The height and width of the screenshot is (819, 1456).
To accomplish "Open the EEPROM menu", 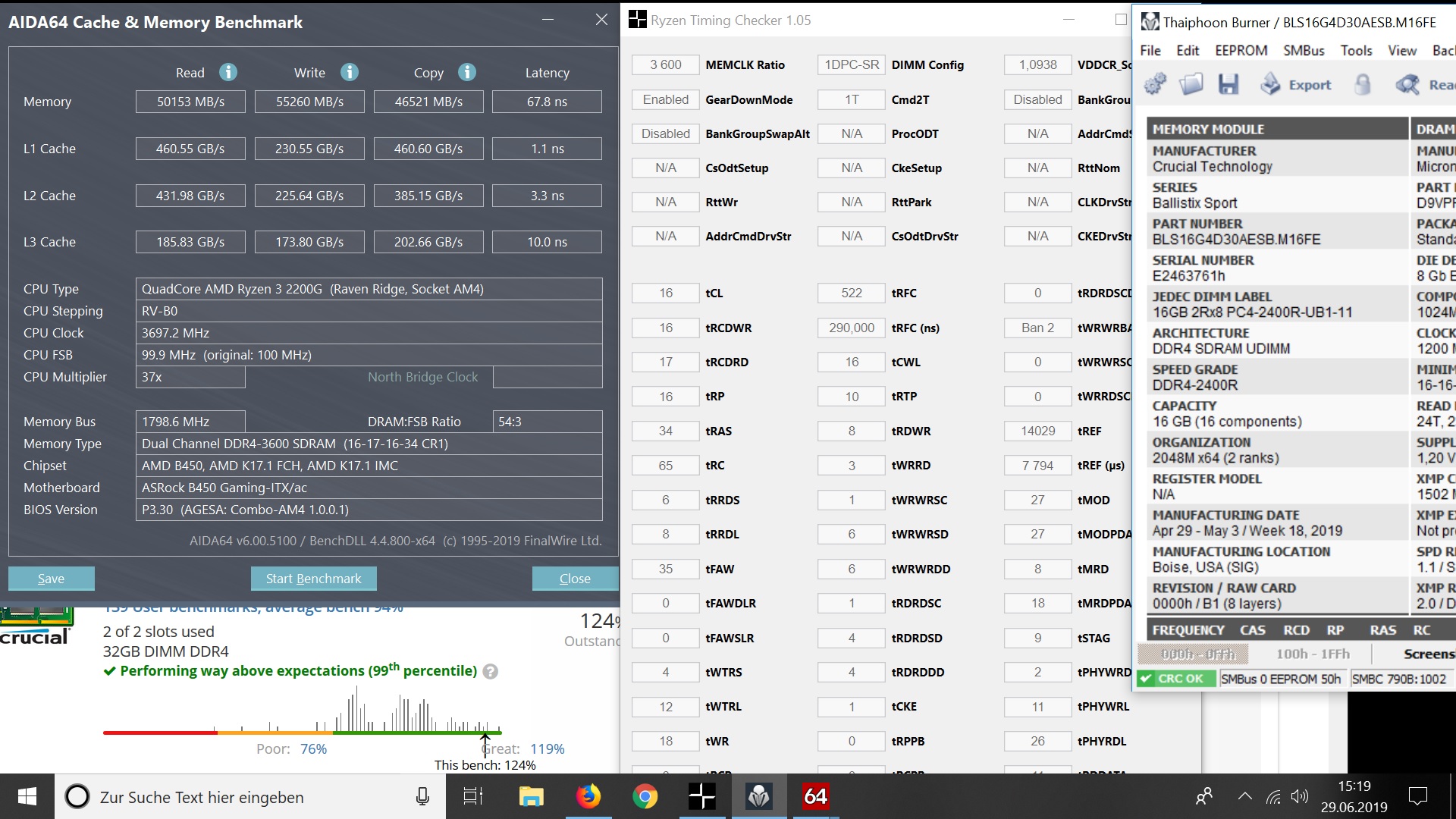I will (x=1241, y=51).
